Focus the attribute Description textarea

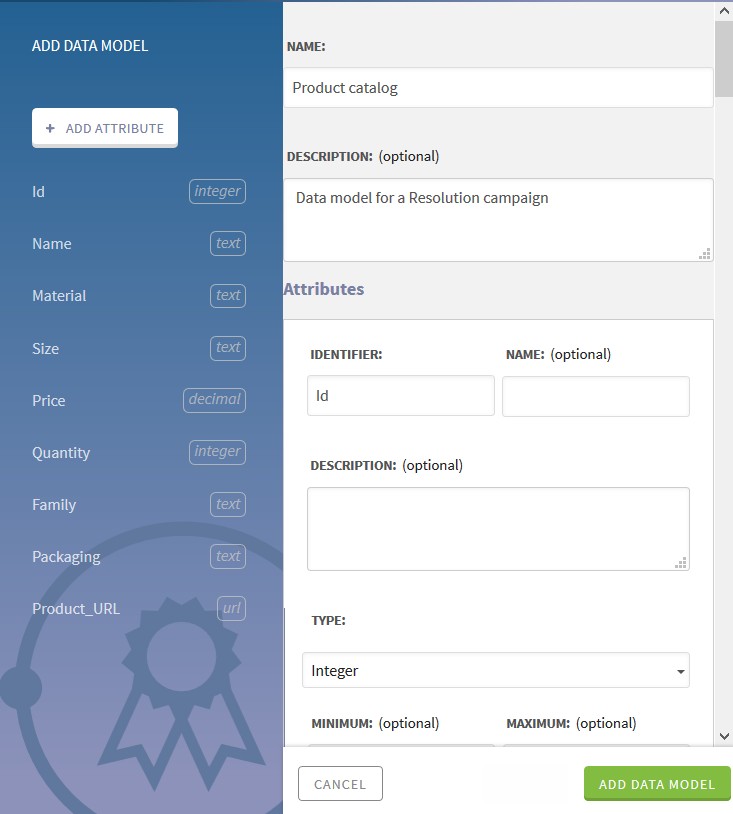tap(498, 529)
